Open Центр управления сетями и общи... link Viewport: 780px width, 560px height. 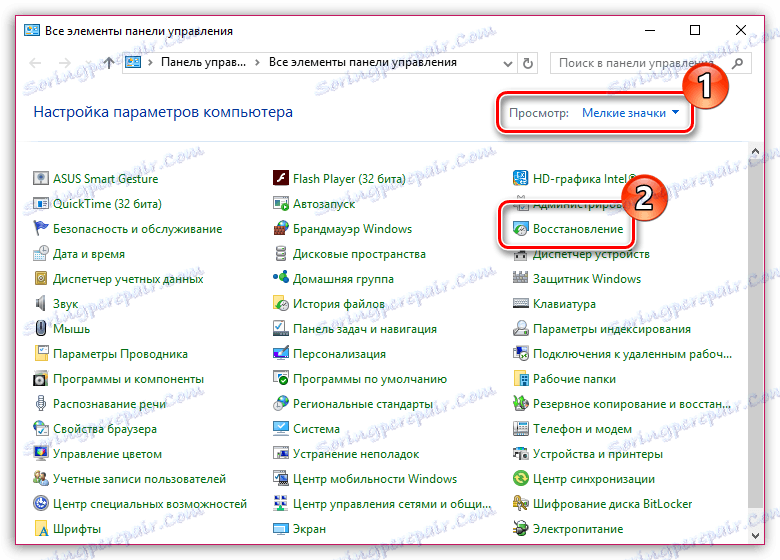click(x=392, y=504)
